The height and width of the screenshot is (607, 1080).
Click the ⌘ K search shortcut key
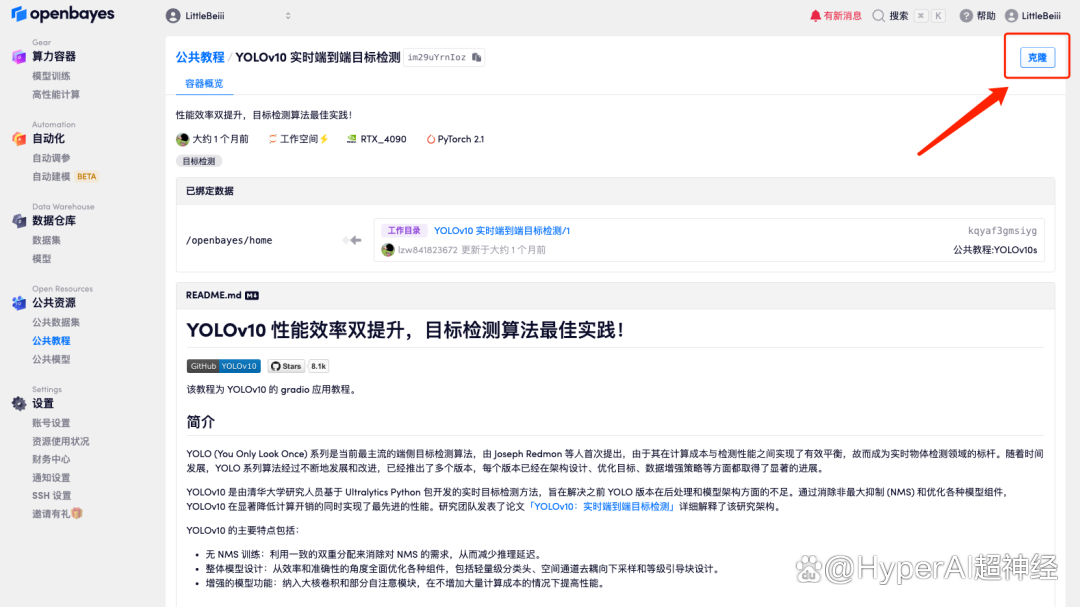[929, 16]
